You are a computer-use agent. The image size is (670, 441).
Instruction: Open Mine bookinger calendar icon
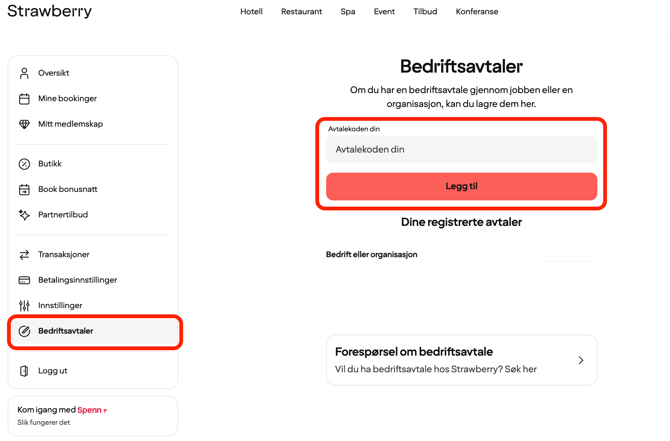24,99
